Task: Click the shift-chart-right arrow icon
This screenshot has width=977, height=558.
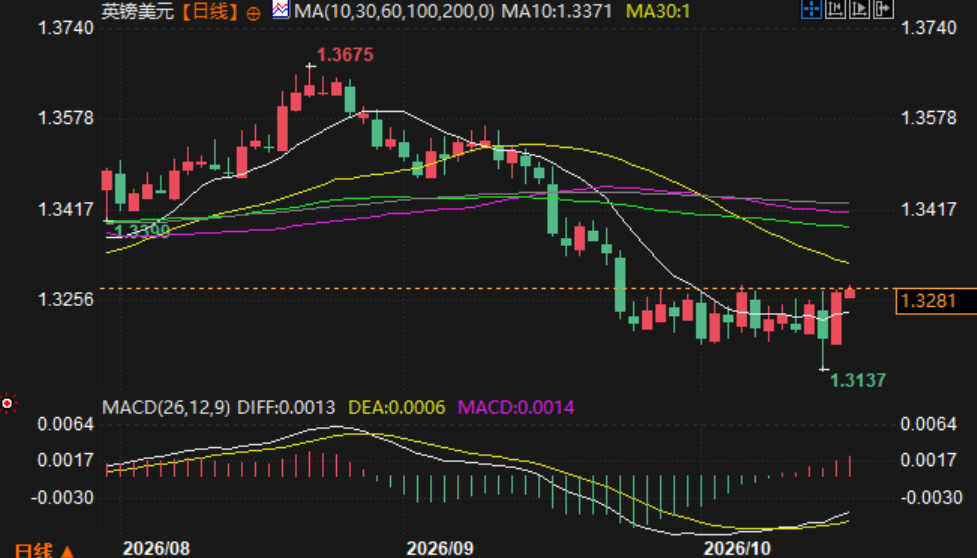Action: click(884, 9)
